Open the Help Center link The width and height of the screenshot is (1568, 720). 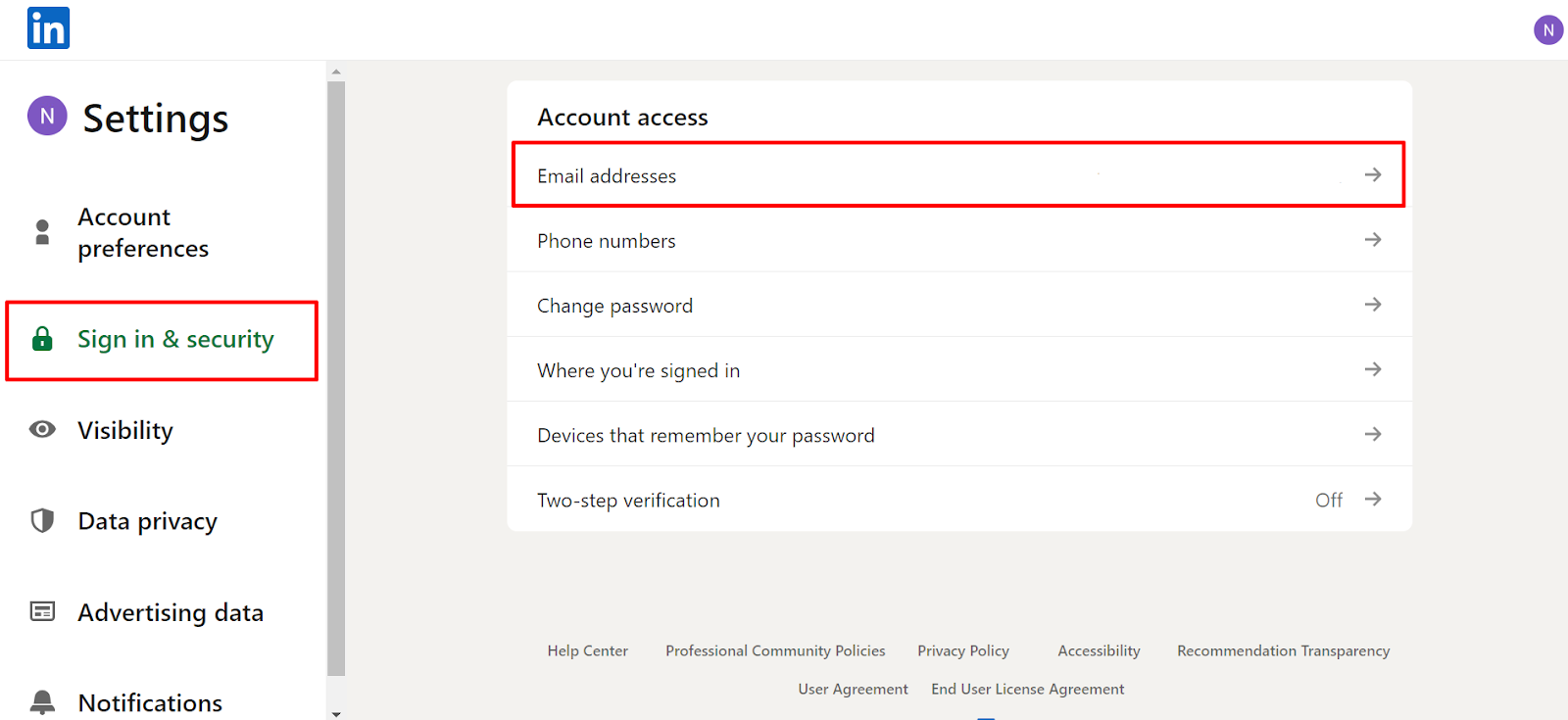tap(588, 650)
